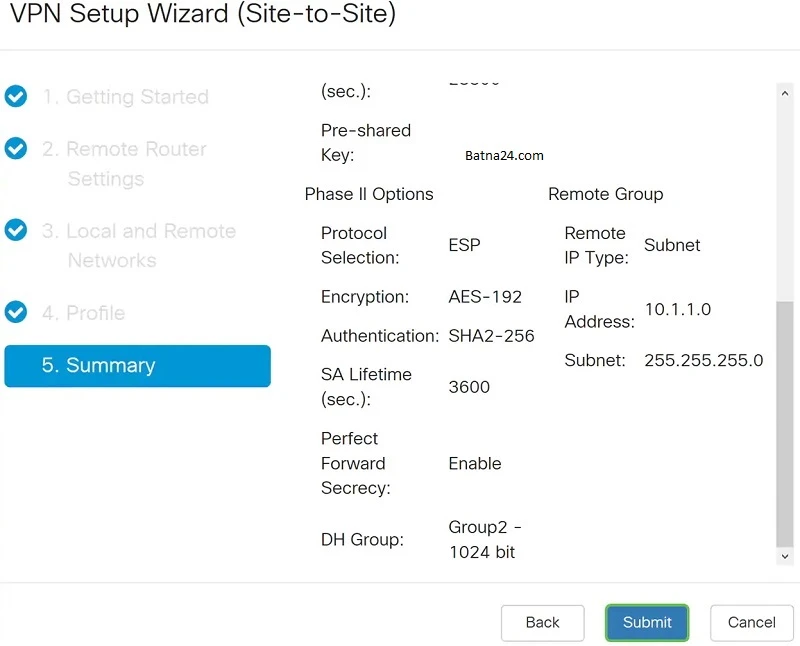Screen dimensions: 800x646
Task: Click the checkmark icon beside Remote Router Settings
Action: 16,148
